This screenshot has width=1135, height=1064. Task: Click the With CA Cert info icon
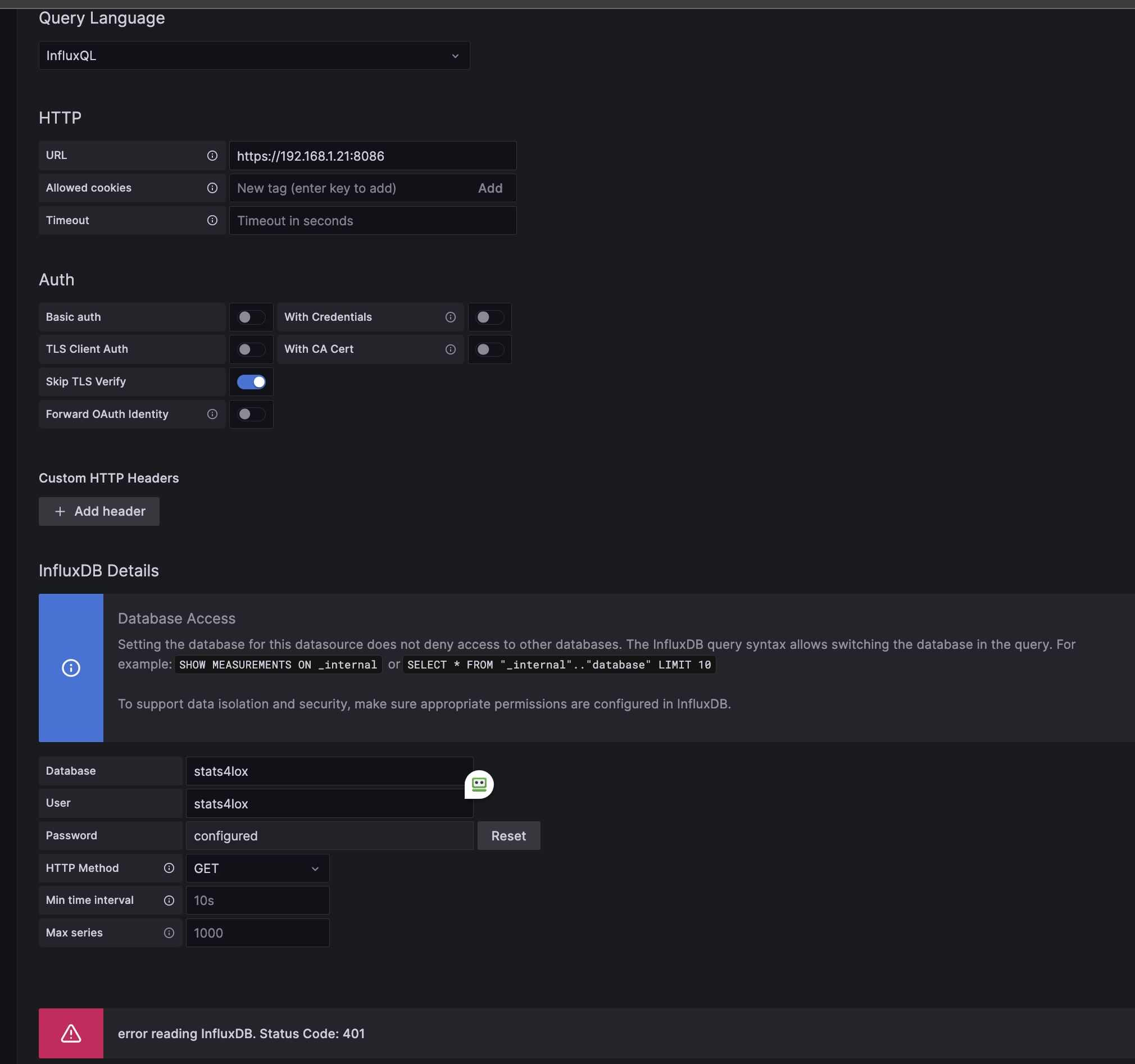click(x=451, y=349)
